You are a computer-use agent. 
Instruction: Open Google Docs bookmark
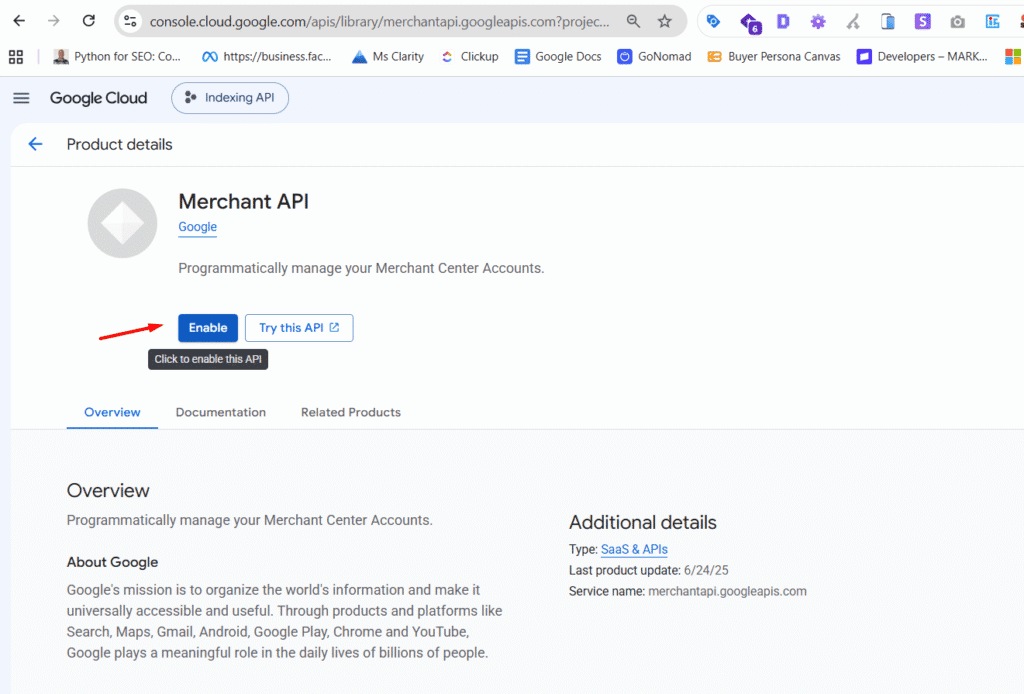point(558,57)
